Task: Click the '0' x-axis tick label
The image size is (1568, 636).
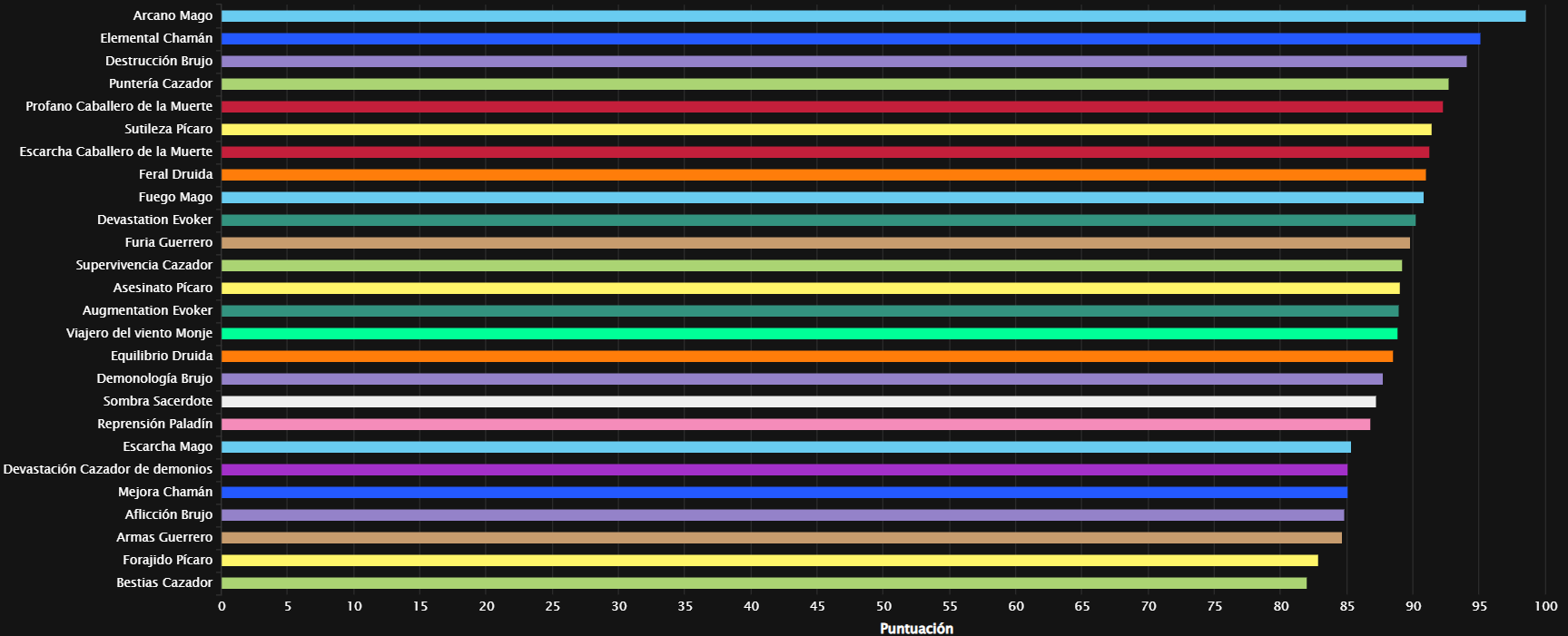Action: click(x=222, y=606)
